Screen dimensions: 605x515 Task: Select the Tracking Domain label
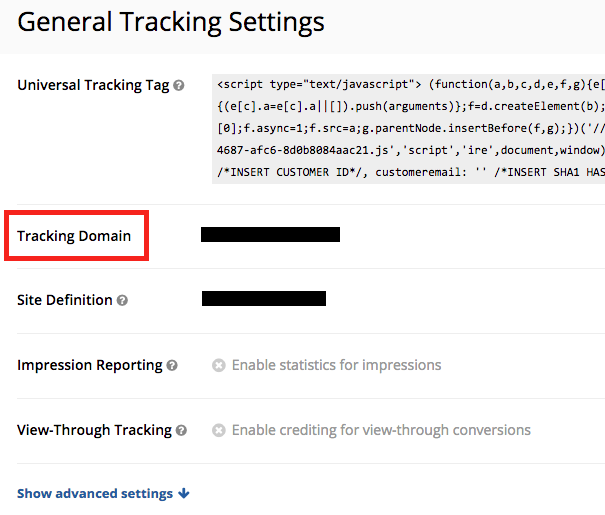tap(74, 236)
